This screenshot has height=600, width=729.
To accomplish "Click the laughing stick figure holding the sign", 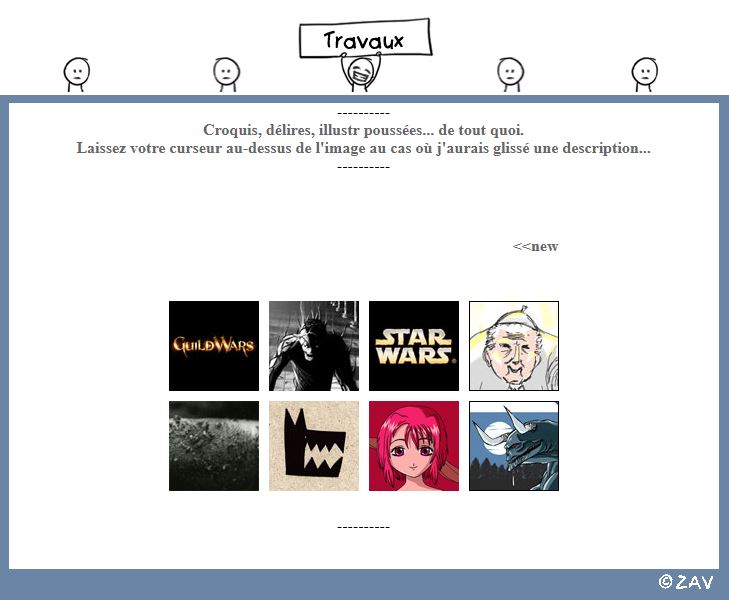I will [360, 73].
